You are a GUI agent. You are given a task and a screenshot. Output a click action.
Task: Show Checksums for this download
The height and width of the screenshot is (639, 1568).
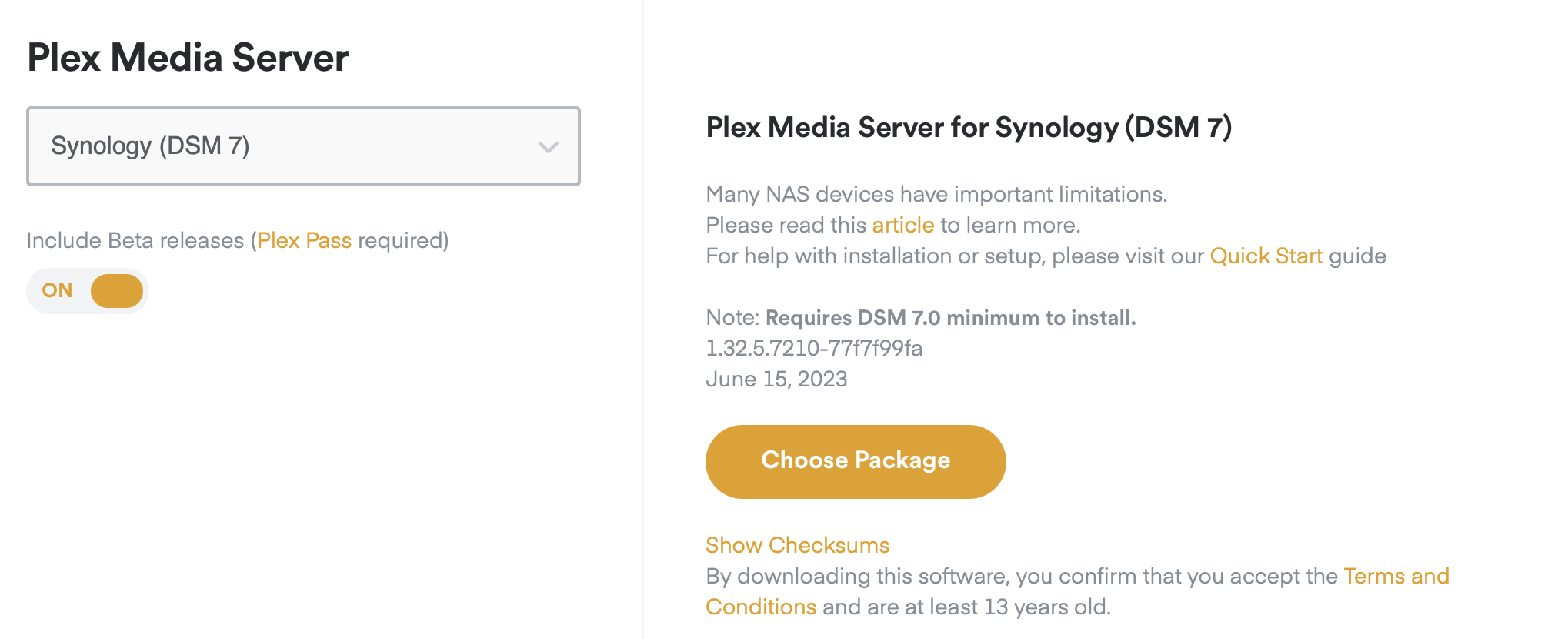797,545
